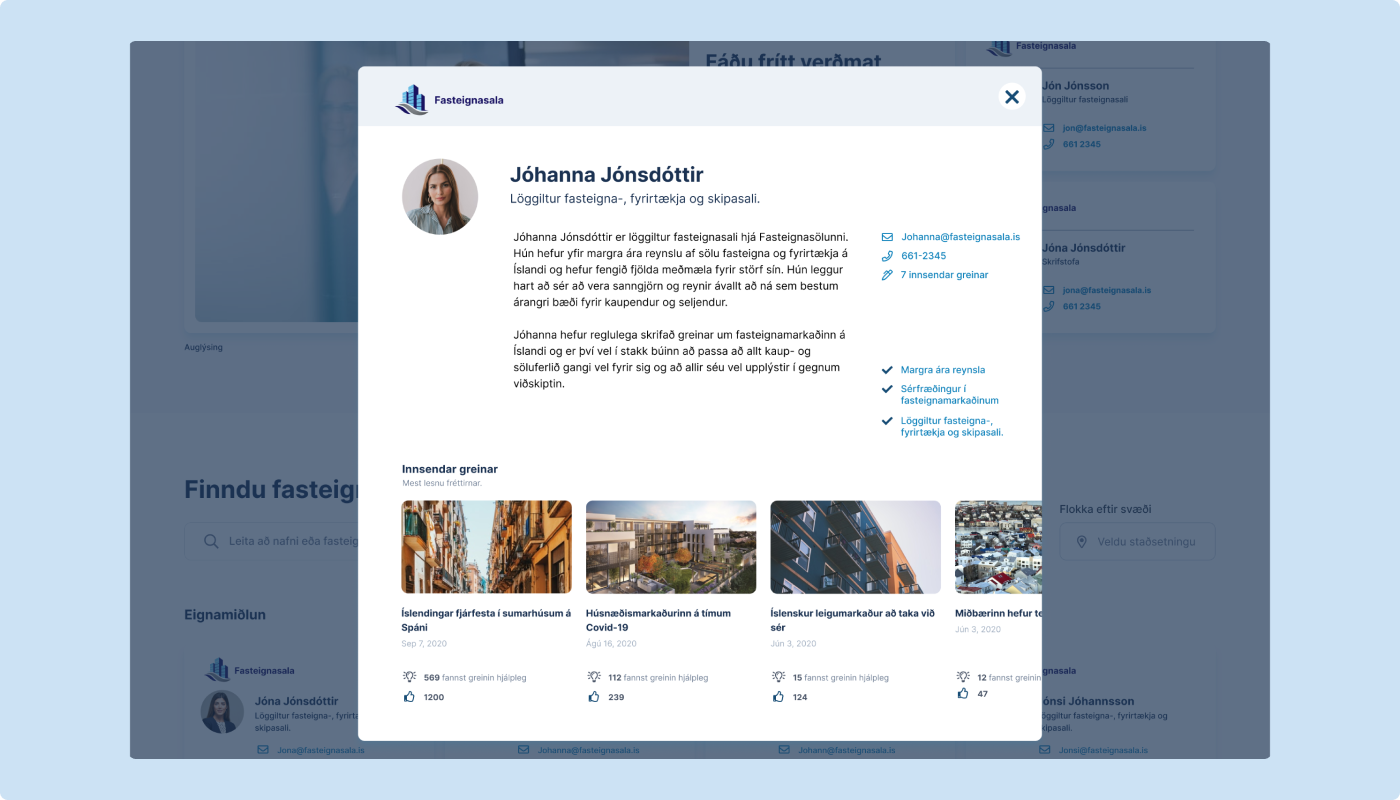
Task: Click lightbulb icon next to 569 helpful
Action: click(409, 677)
